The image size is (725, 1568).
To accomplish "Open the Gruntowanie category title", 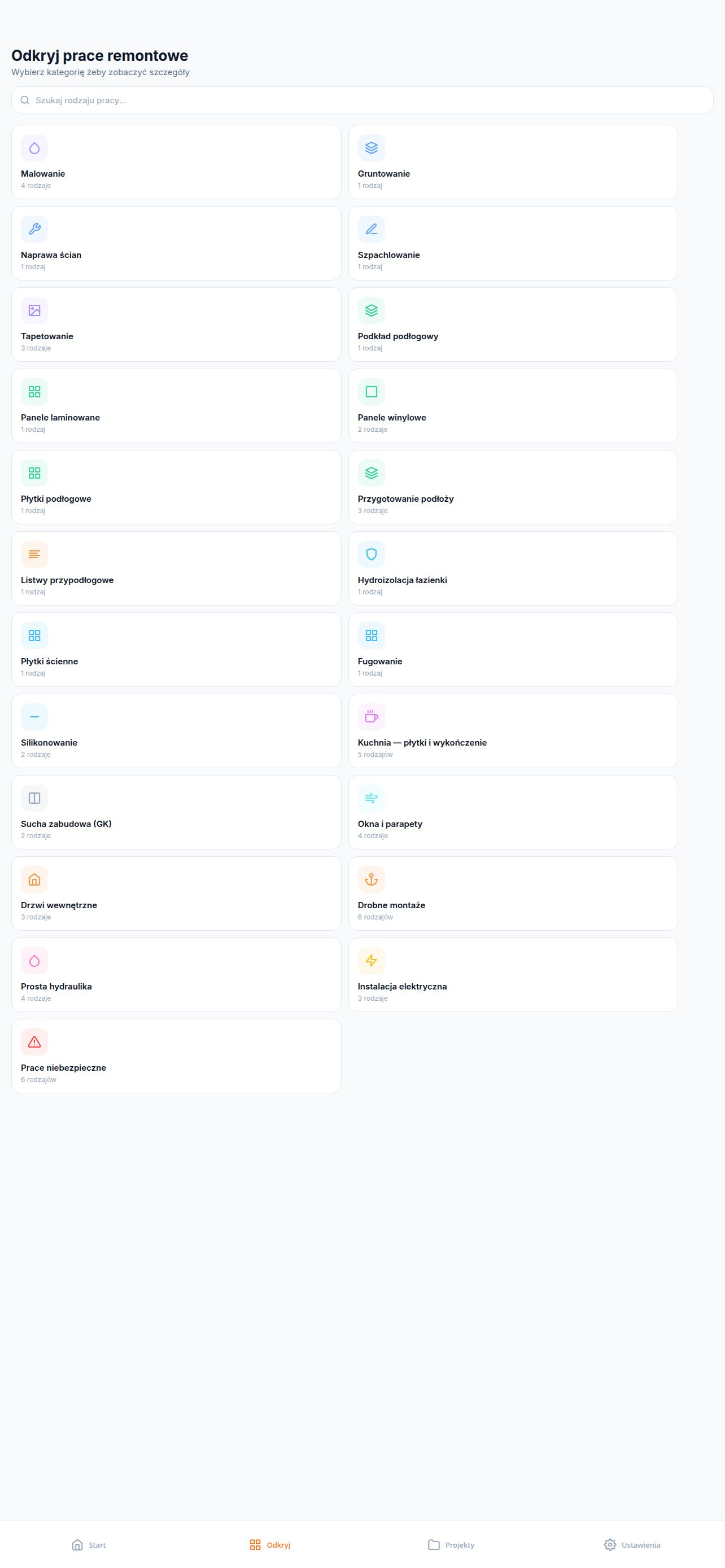I will 383,173.
